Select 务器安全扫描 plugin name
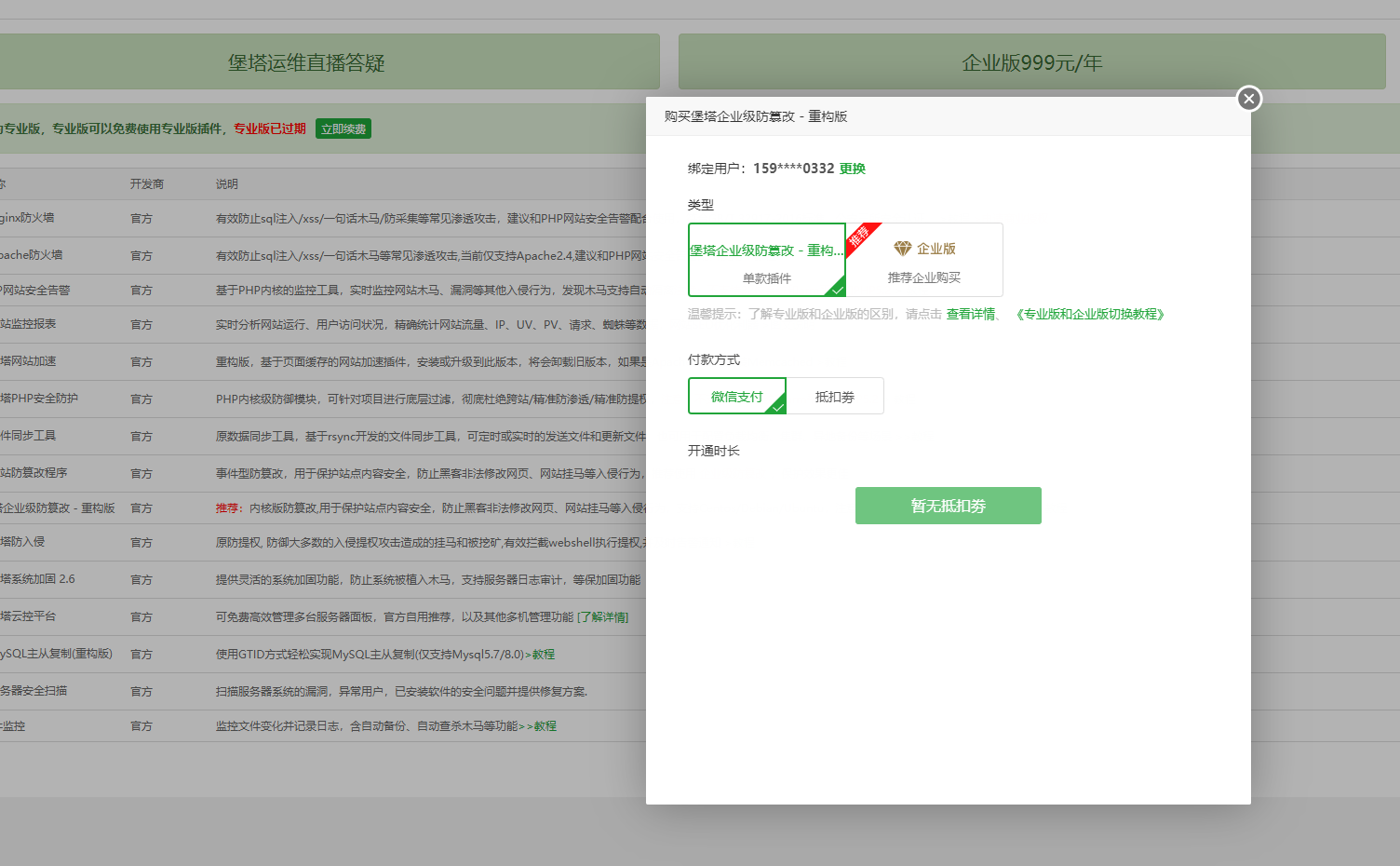 34,691
